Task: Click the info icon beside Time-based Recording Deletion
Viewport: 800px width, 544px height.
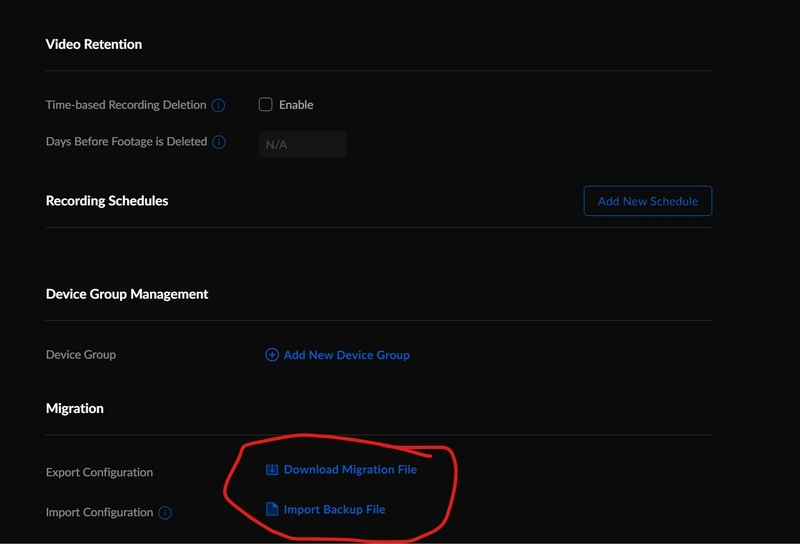Action: 219,105
